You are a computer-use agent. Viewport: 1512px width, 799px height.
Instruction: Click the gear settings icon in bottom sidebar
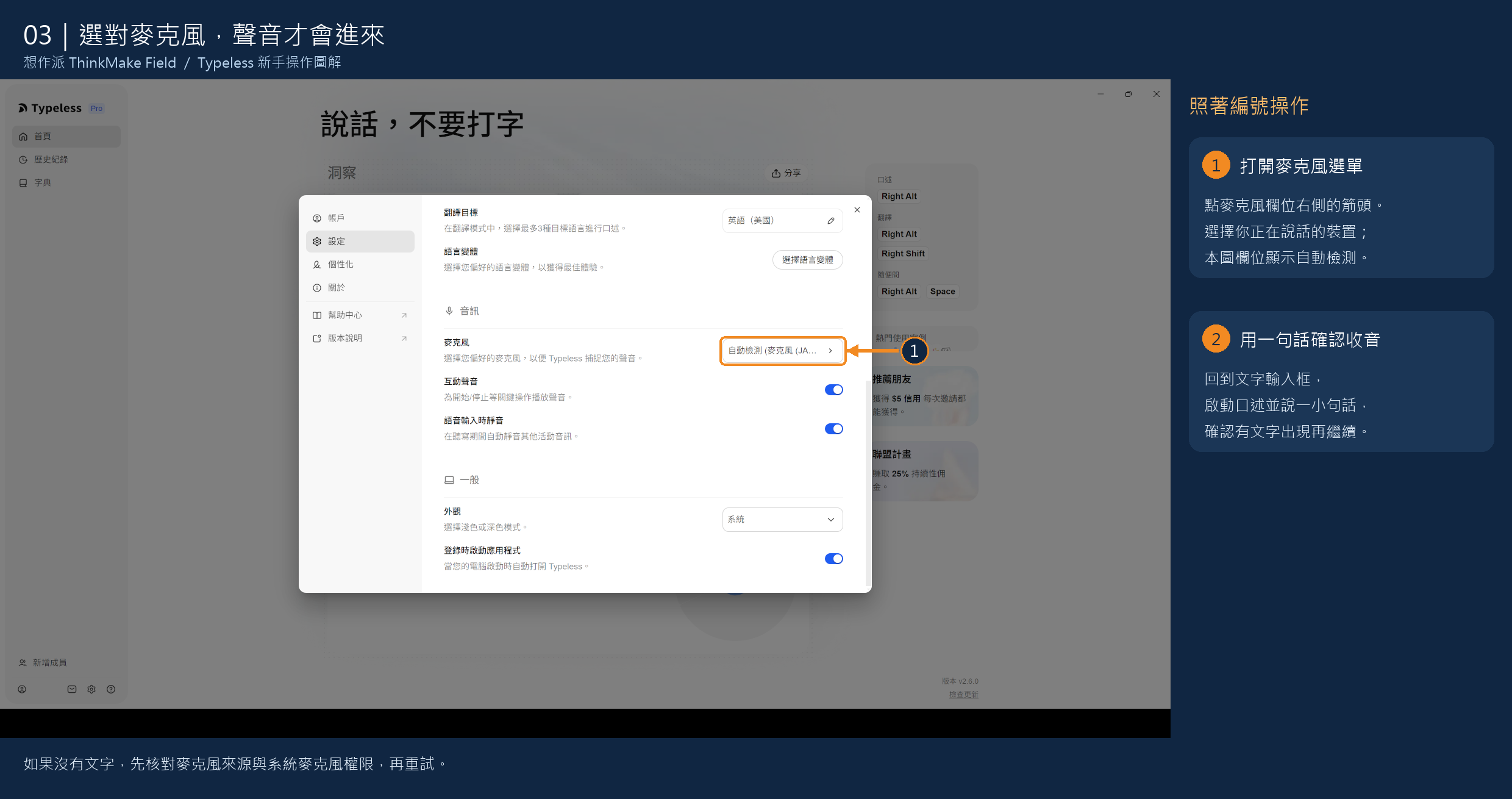coord(91,689)
